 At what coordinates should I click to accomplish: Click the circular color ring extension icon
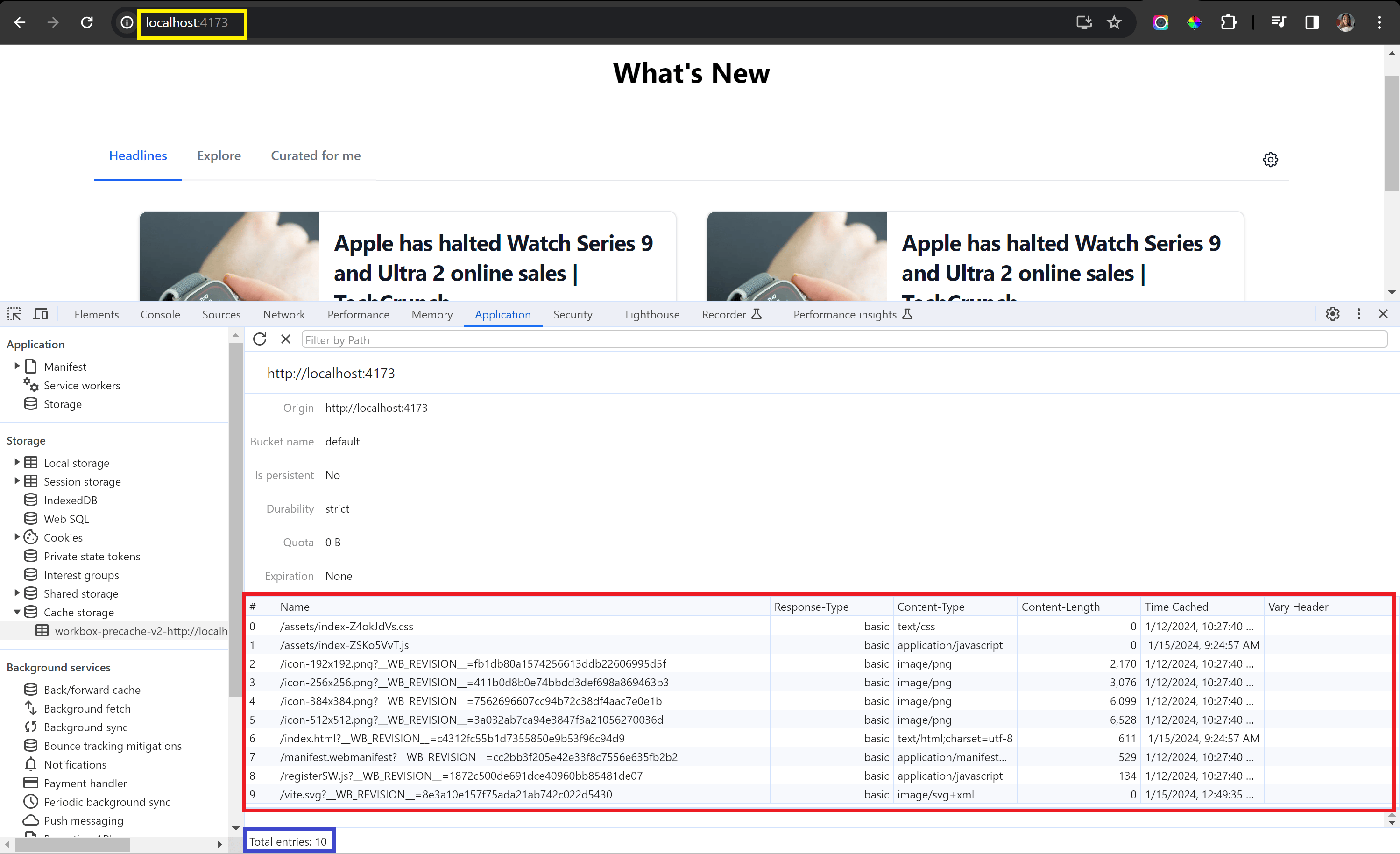1161,23
